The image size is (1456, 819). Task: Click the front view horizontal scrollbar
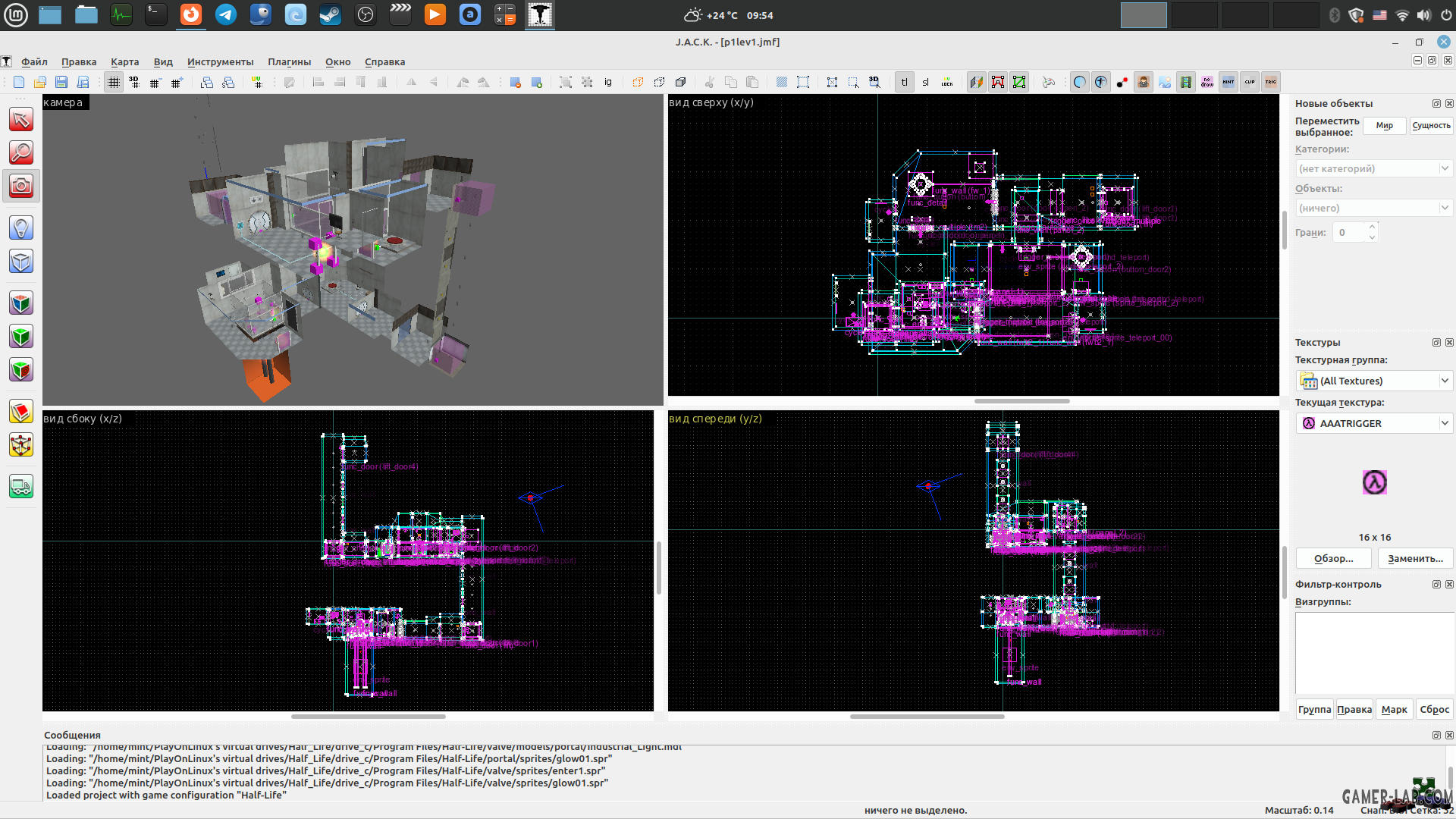tap(927, 717)
